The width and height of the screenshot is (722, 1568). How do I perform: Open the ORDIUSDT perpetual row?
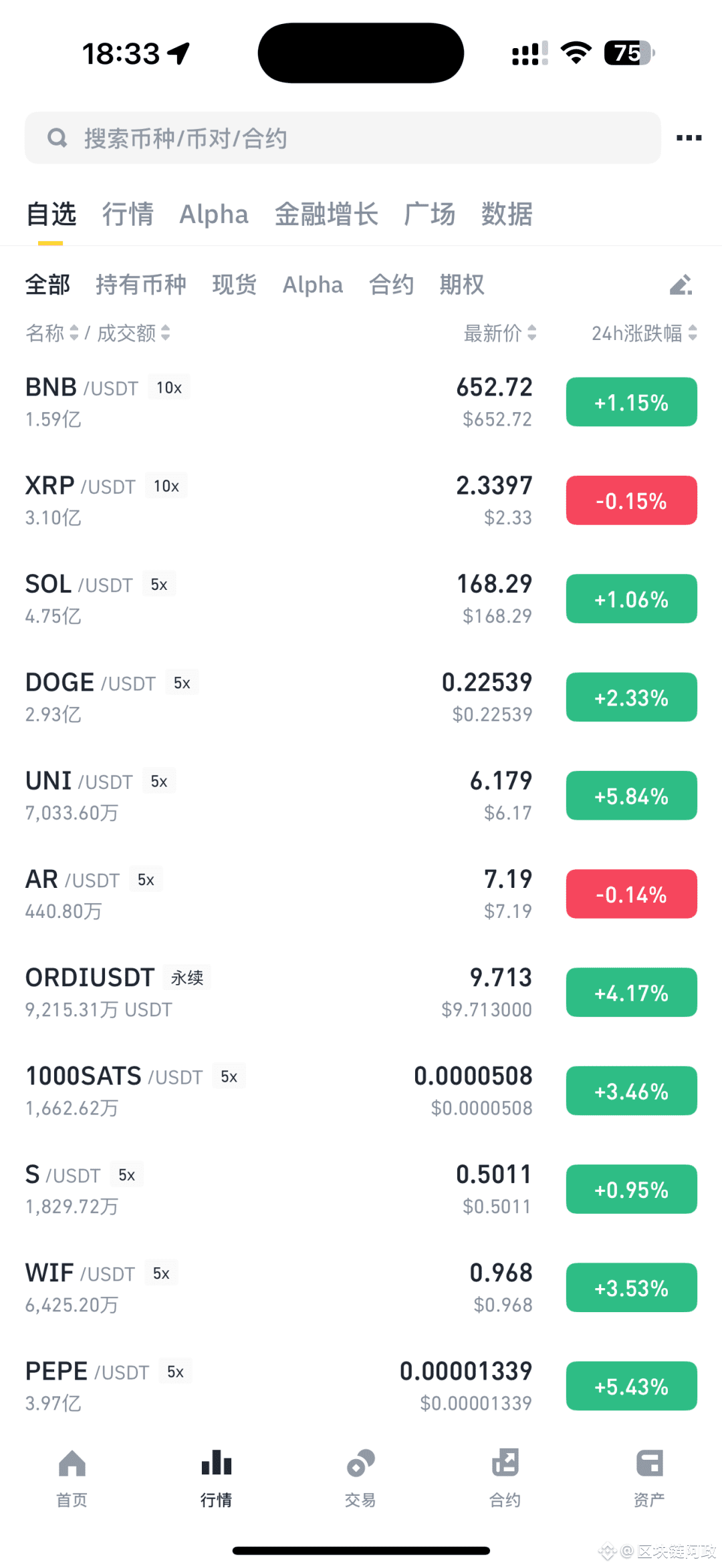[x=361, y=993]
